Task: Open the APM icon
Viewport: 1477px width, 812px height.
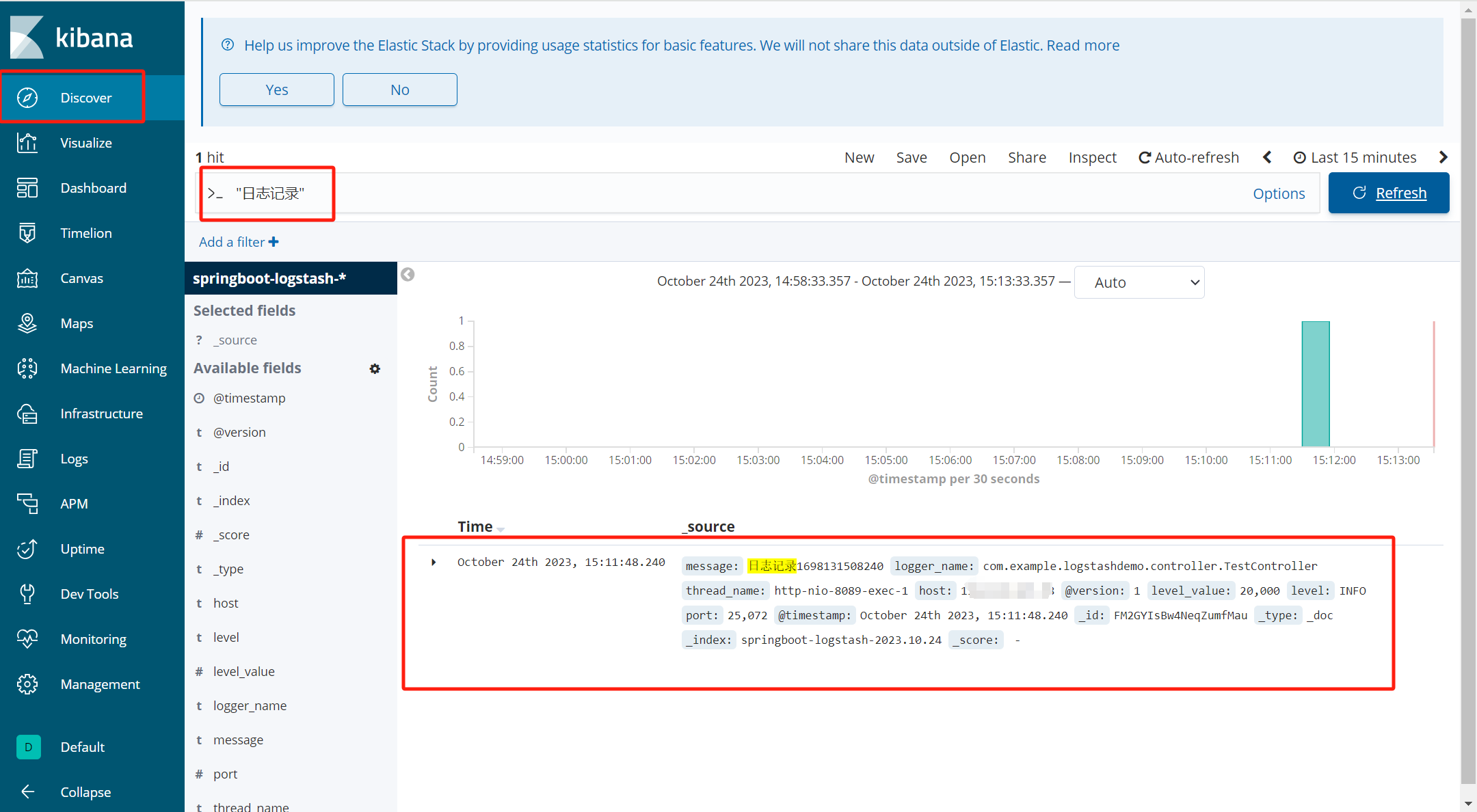Action: [x=27, y=504]
